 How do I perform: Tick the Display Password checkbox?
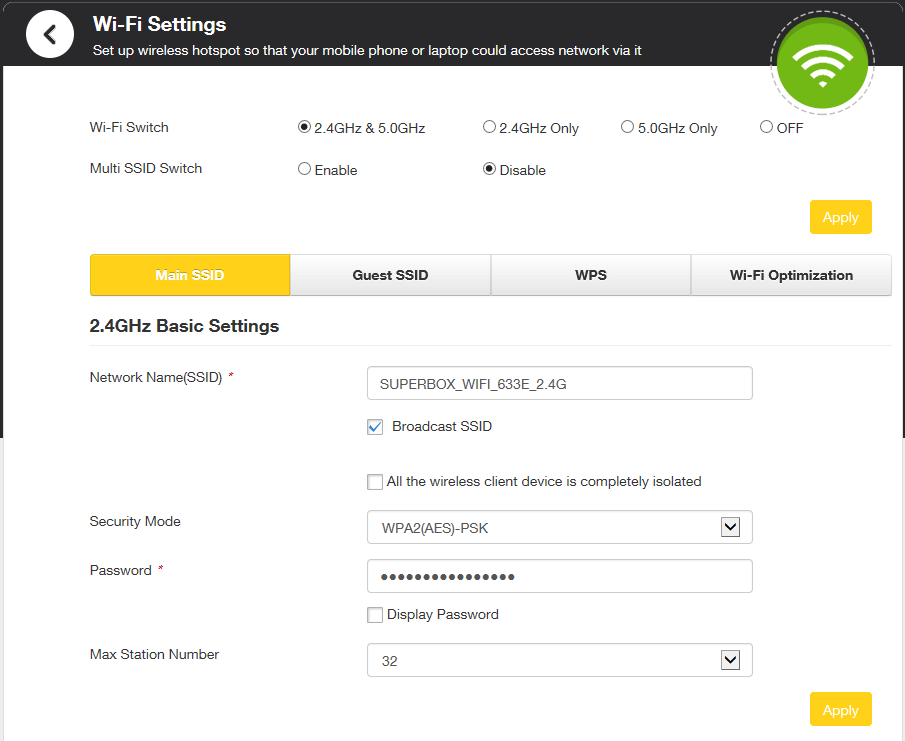tap(375, 615)
